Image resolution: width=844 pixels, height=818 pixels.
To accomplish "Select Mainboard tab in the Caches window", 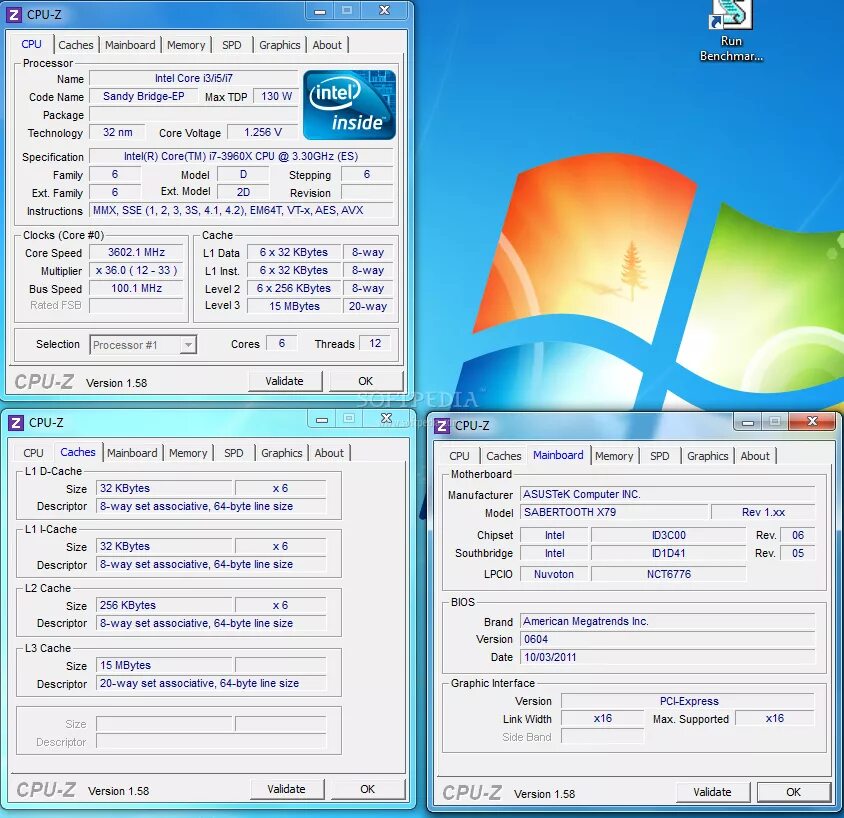I will (x=132, y=453).
